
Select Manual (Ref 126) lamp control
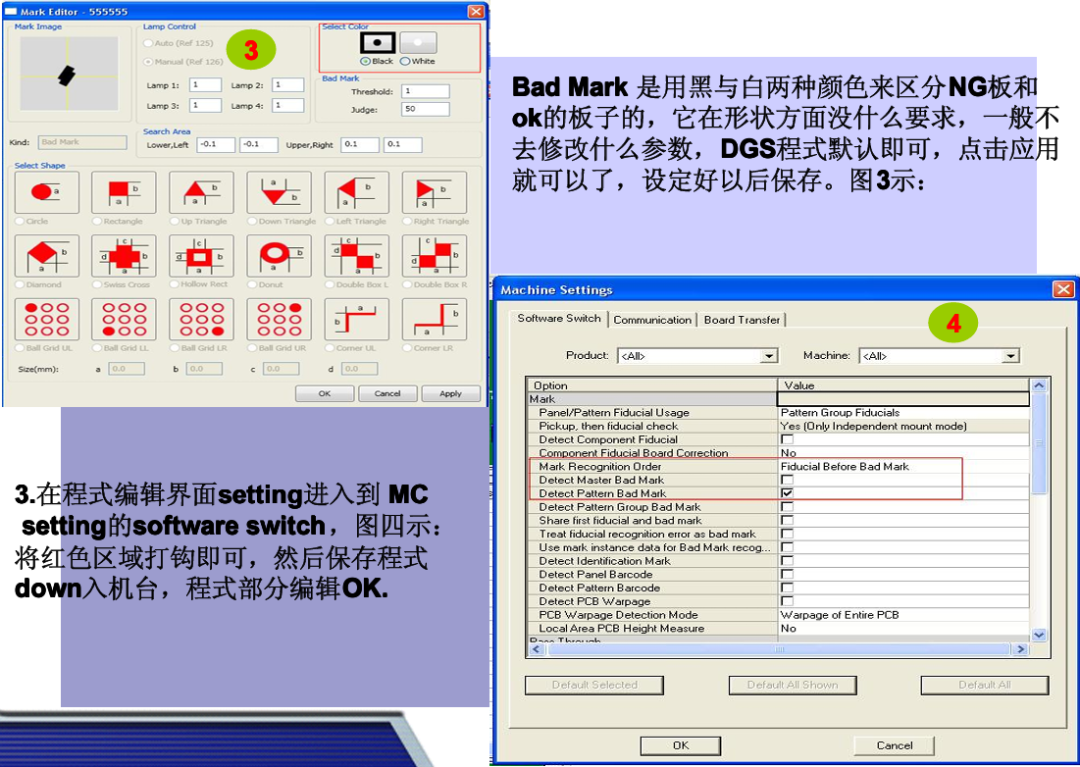148,62
